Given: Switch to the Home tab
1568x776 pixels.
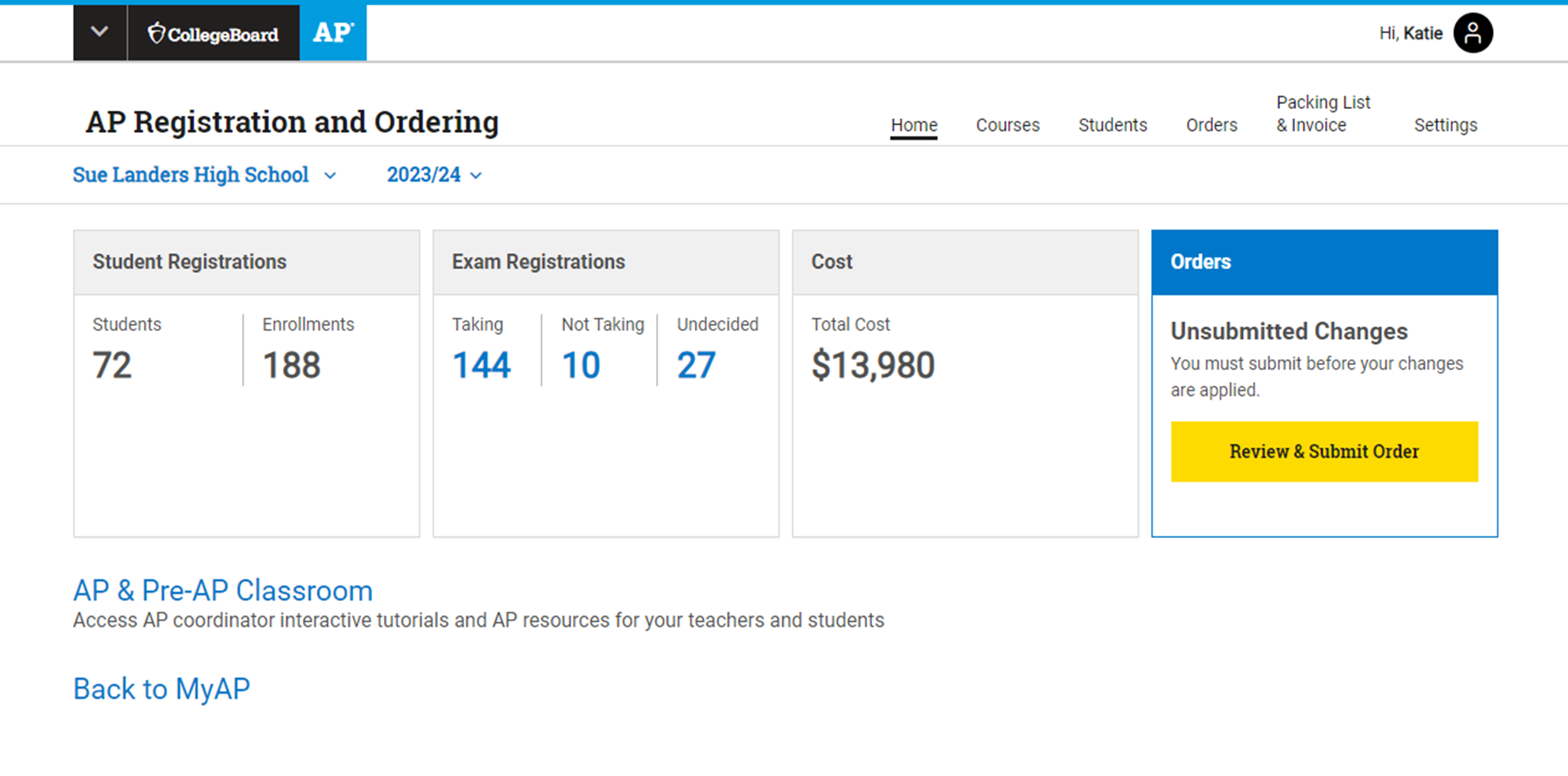Looking at the screenshot, I should pos(913,125).
